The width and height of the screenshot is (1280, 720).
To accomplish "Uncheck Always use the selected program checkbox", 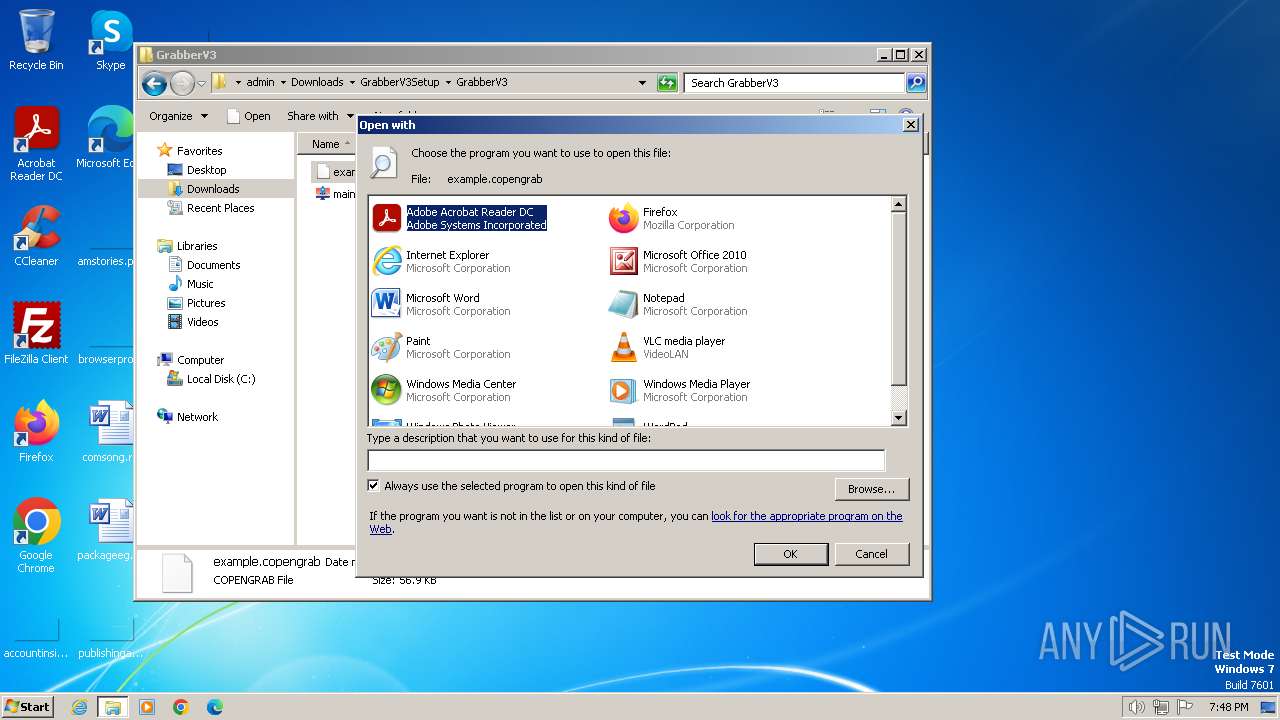I will [x=374, y=486].
